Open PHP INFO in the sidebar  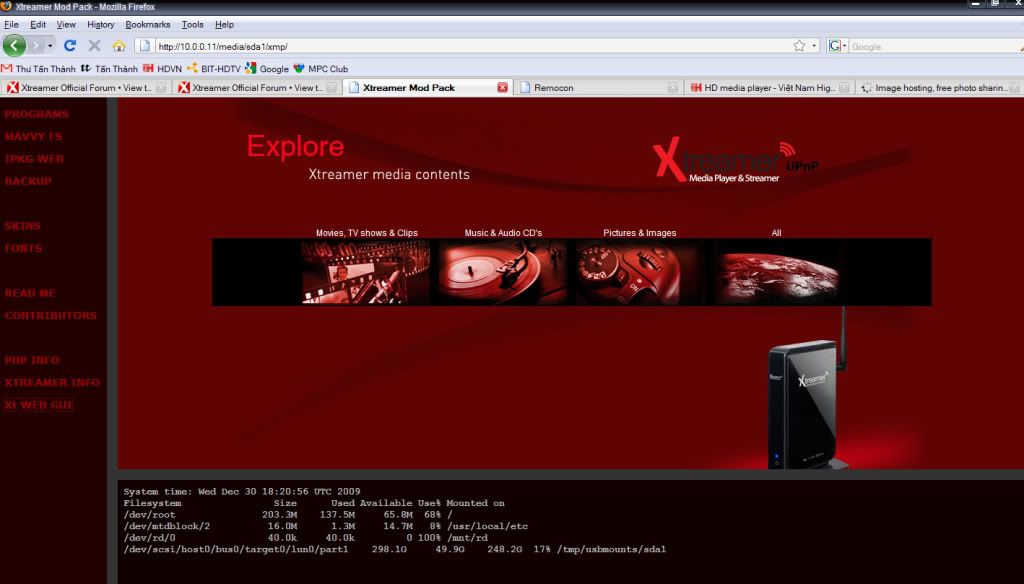point(31,361)
